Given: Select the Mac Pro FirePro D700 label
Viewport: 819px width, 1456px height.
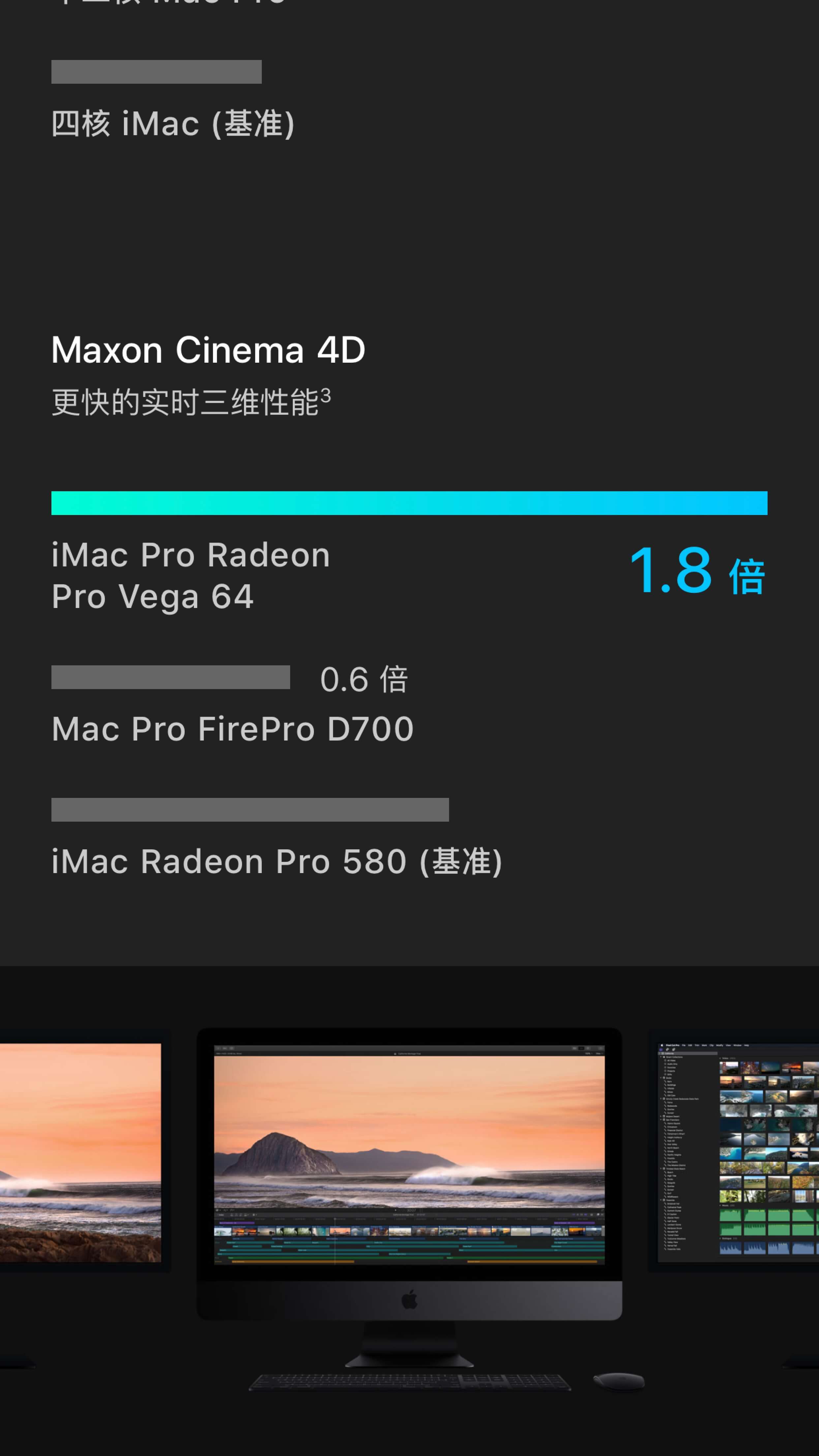Looking at the screenshot, I should point(233,729).
